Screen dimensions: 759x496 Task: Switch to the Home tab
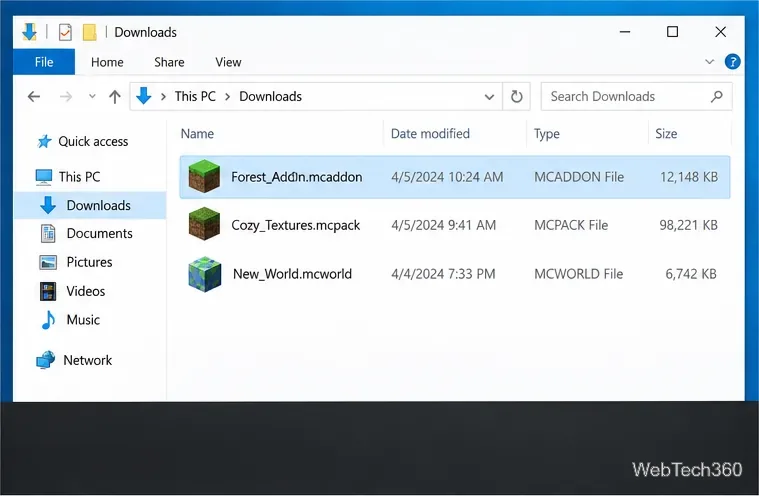click(107, 62)
